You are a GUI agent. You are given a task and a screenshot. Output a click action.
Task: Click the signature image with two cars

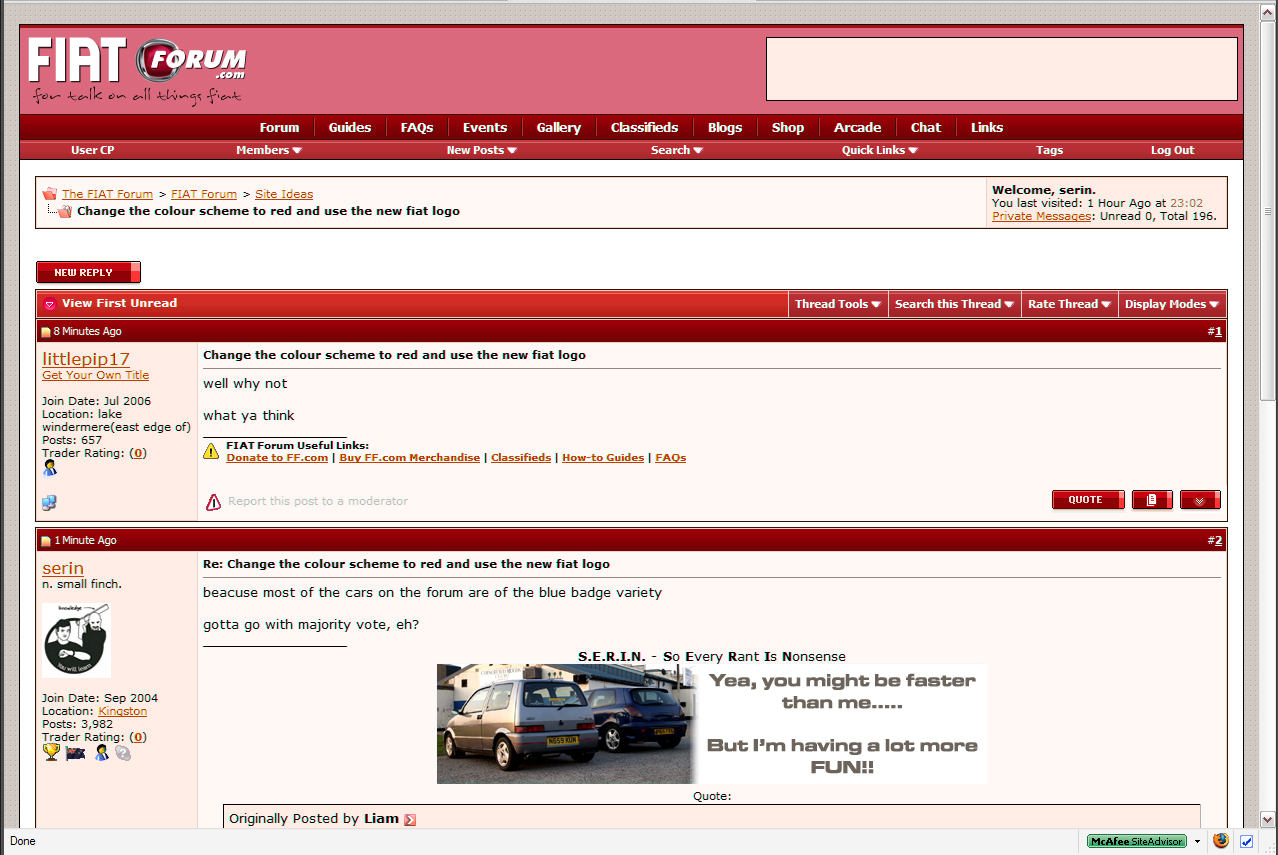pyautogui.click(x=712, y=724)
